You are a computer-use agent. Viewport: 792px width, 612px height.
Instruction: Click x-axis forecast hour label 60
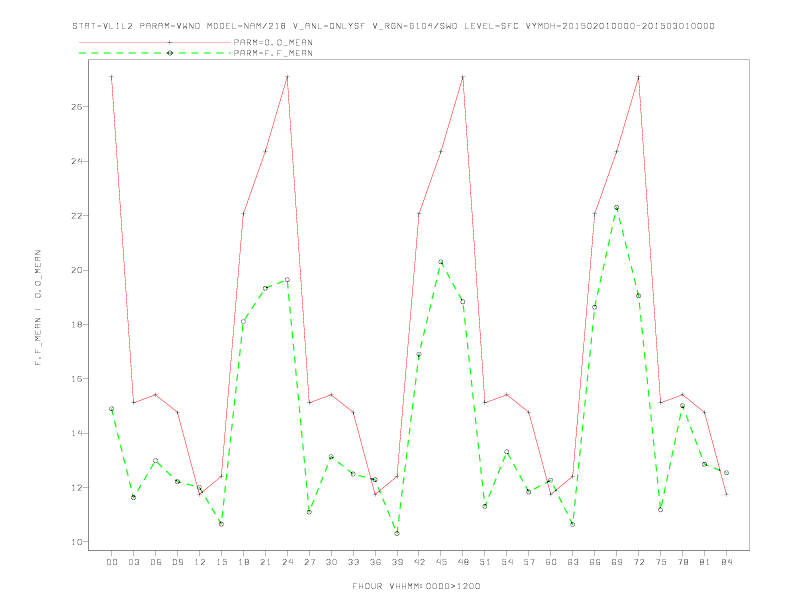[551, 562]
